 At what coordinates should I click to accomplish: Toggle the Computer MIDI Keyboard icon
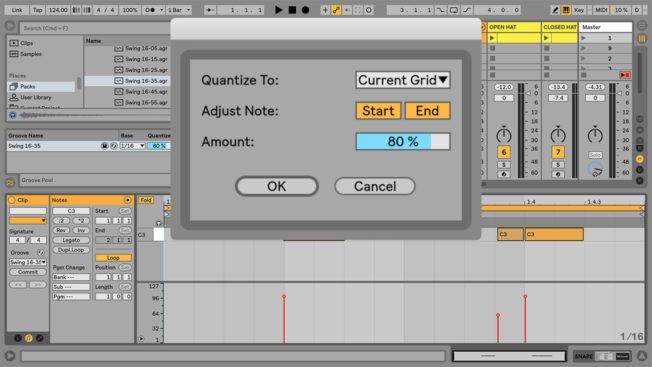pos(566,10)
